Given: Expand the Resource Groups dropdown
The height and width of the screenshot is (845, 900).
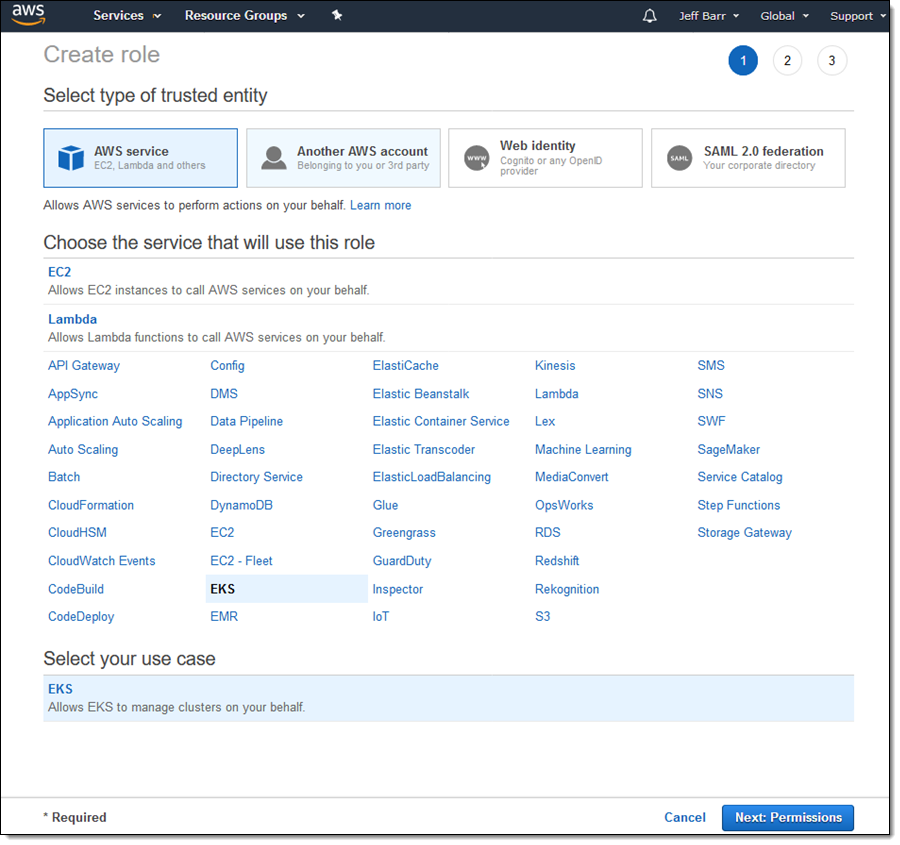Looking at the screenshot, I should tap(244, 16).
